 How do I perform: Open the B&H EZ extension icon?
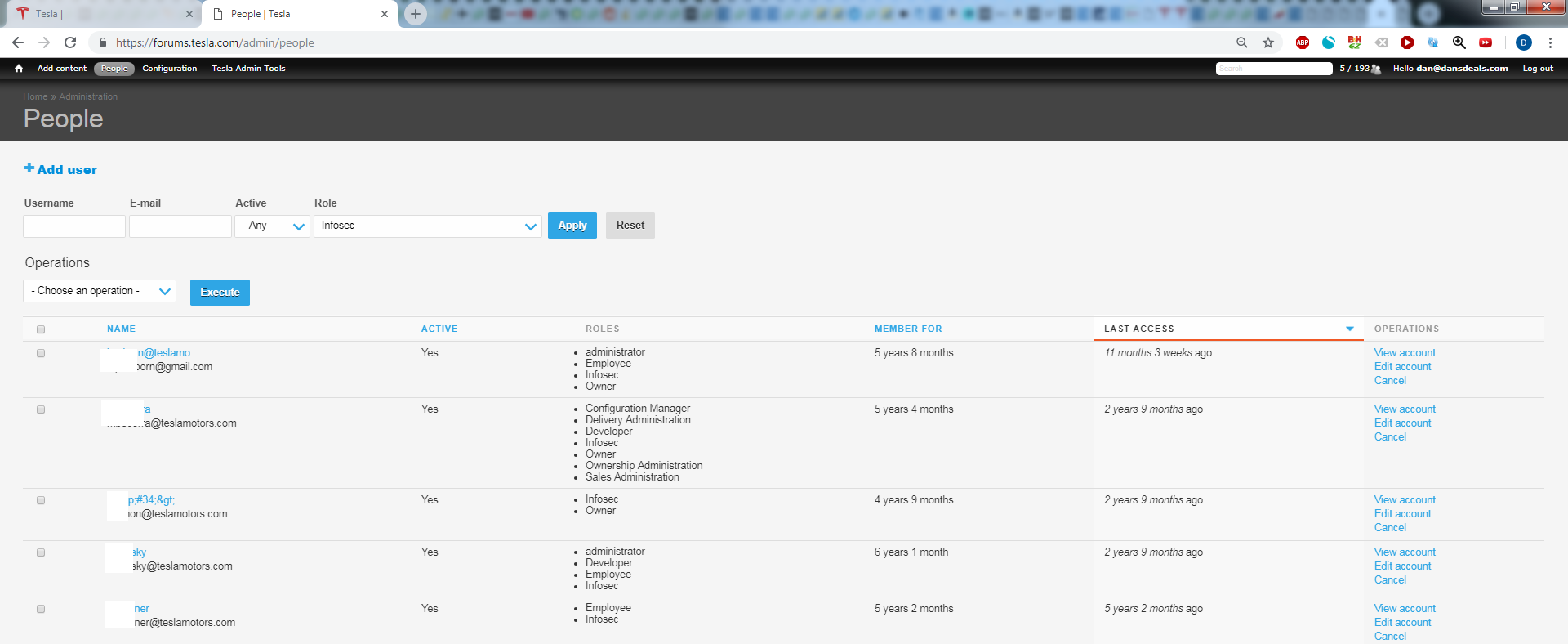coord(1355,42)
